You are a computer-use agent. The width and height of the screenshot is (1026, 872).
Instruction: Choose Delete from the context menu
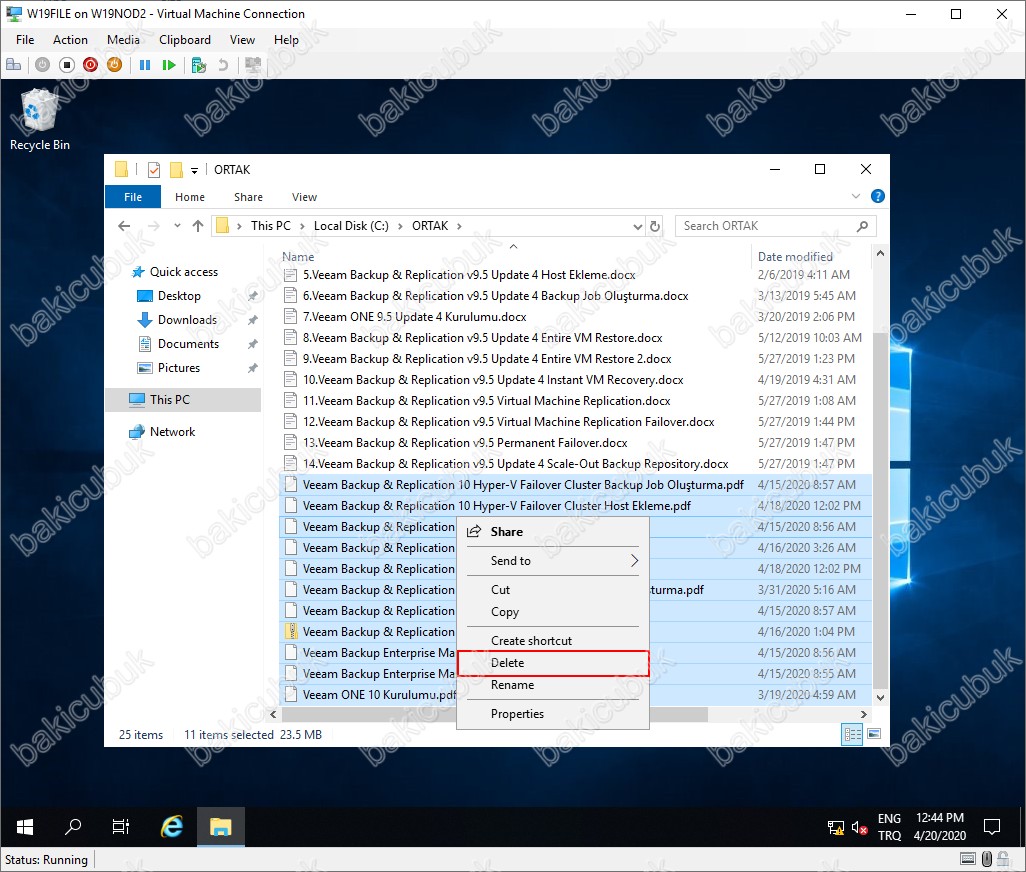pyautogui.click(x=552, y=663)
